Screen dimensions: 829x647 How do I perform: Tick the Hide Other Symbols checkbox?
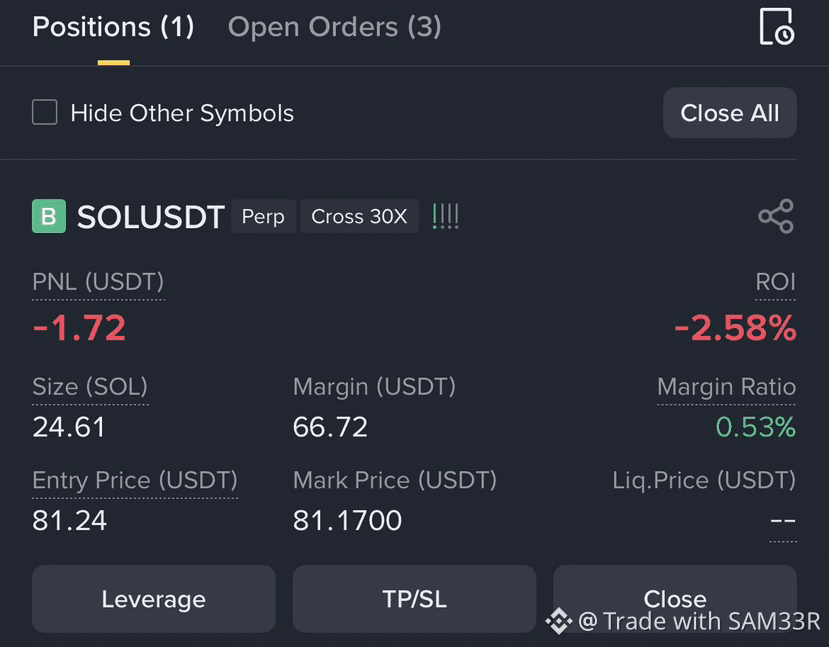click(45, 112)
